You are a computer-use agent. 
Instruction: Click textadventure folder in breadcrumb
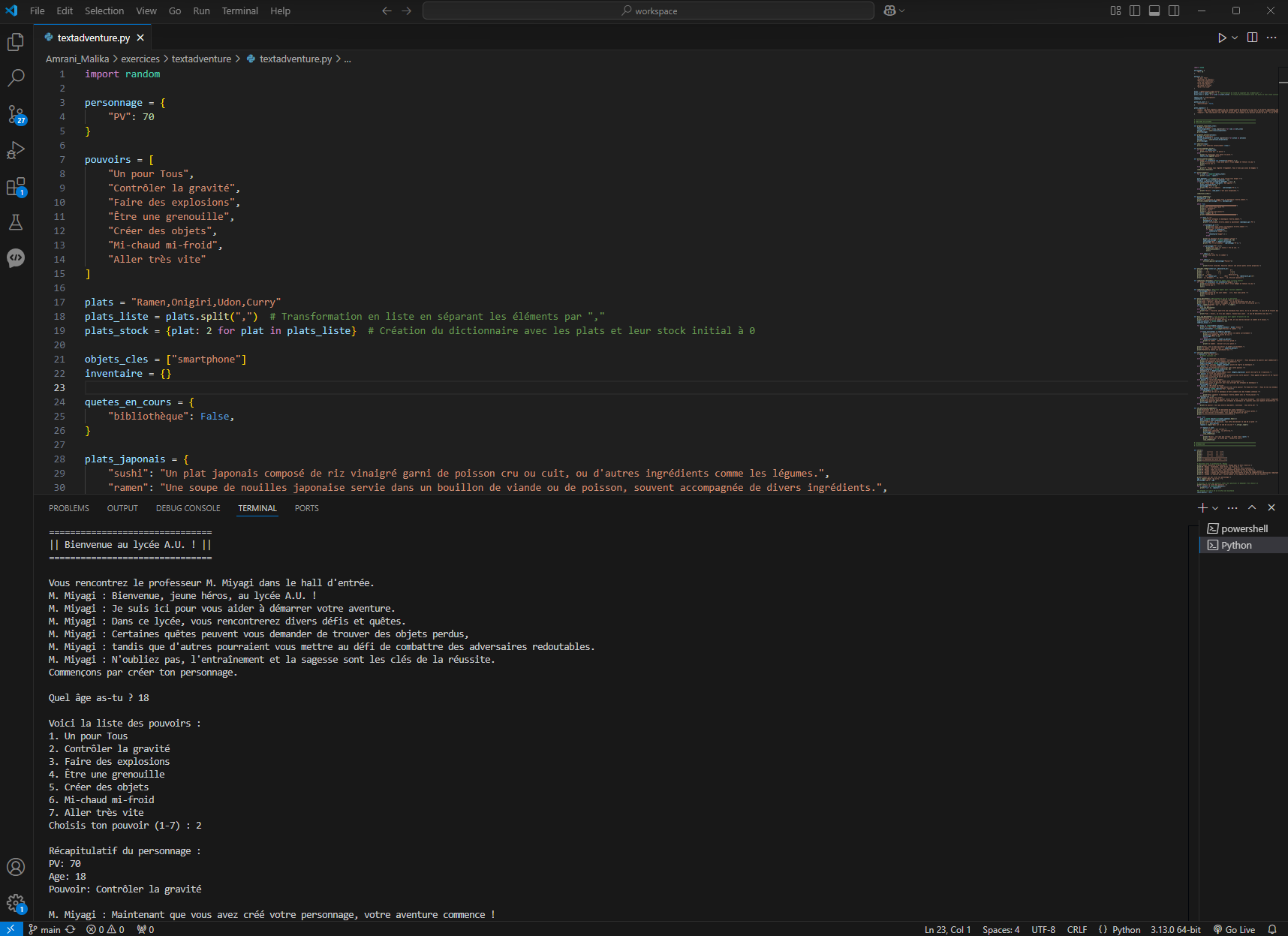[x=201, y=59]
